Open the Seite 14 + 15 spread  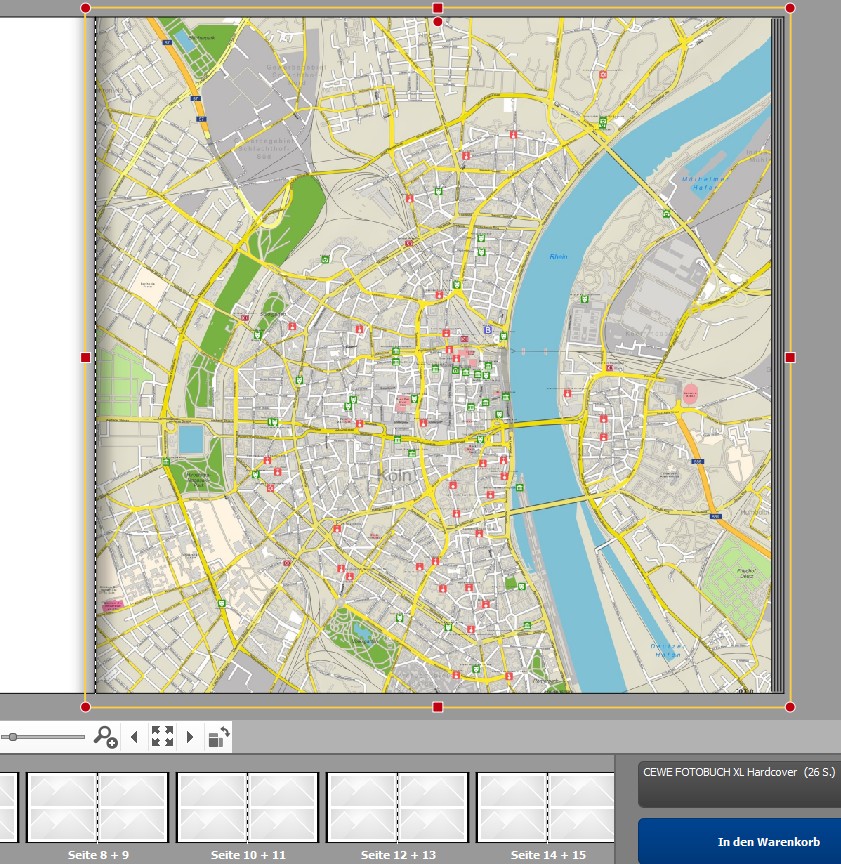[545, 807]
